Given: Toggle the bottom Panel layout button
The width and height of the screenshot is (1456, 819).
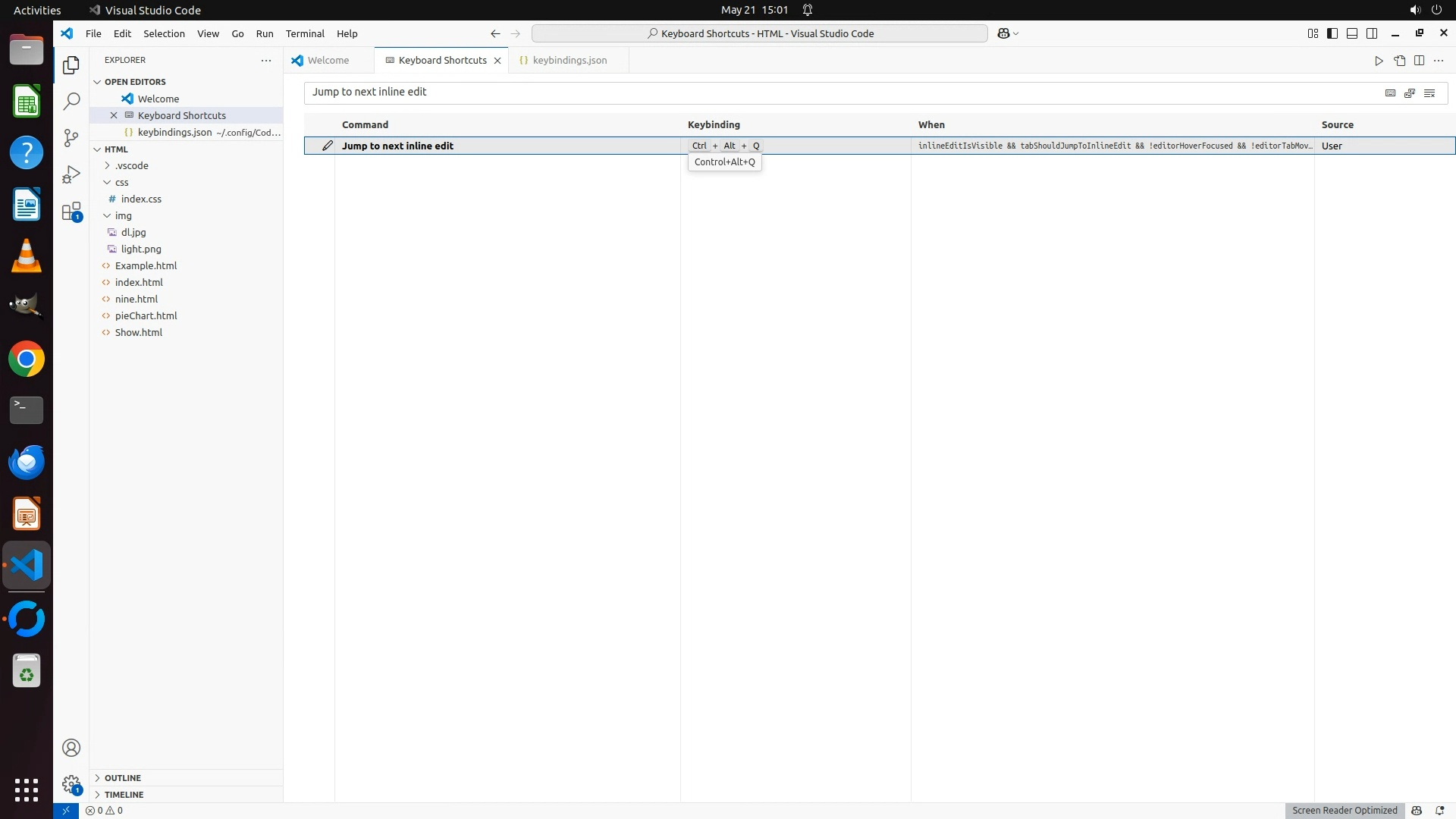Looking at the screenshot, I should [1352, 33].
